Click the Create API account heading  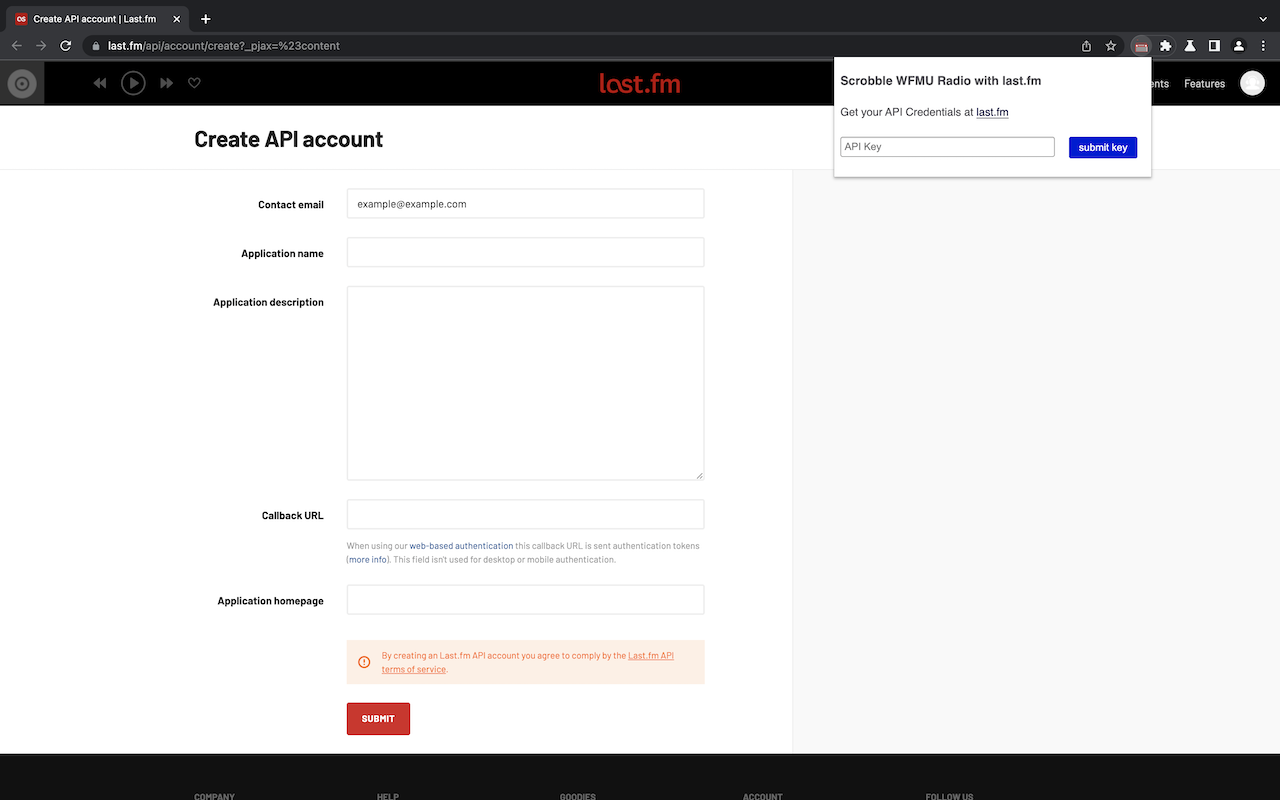click(x=288, y=139)
